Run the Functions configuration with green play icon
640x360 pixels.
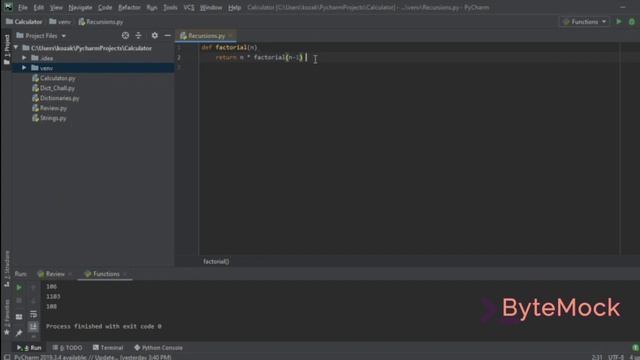coord(619,22)
